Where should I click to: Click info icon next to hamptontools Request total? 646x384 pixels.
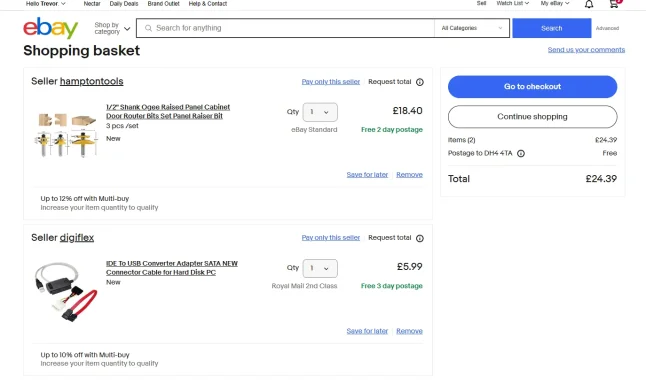point(419,82)
